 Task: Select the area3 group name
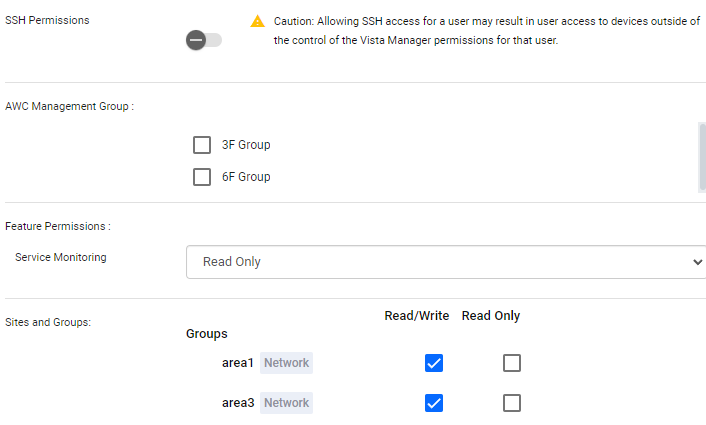click(x=238, y=403)
